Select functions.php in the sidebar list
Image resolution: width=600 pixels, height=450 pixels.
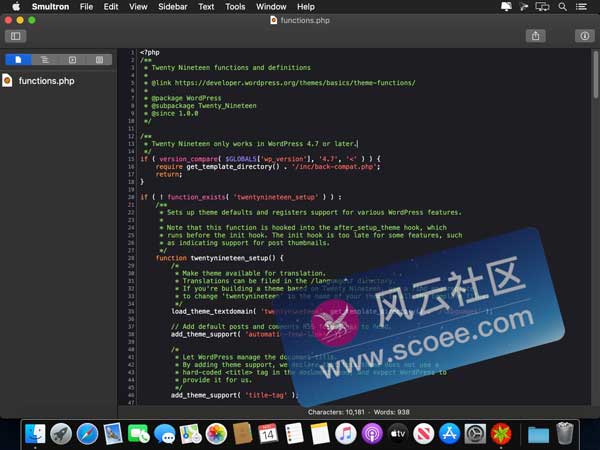[46, 81]
